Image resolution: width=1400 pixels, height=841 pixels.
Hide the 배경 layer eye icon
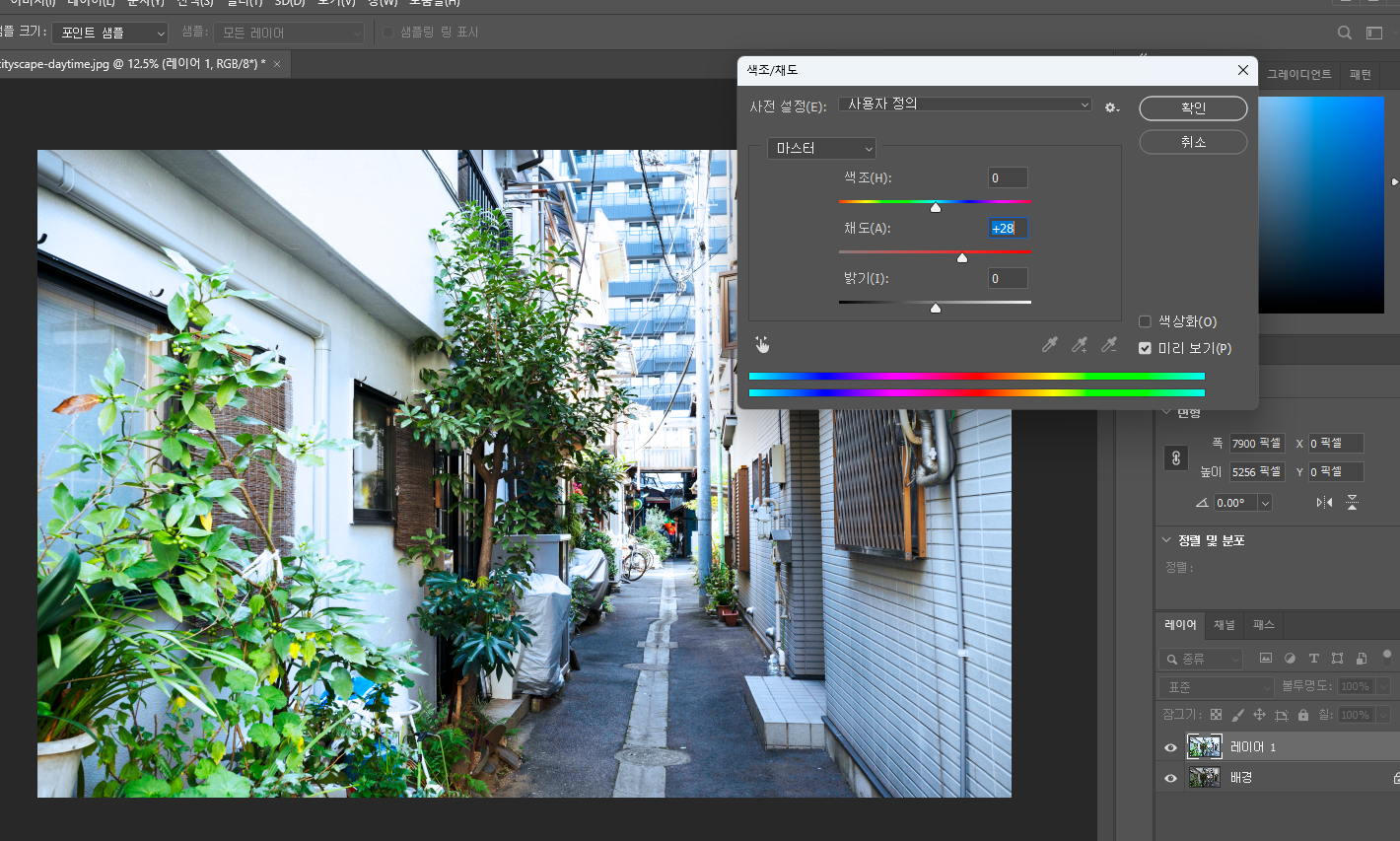click(1170, 778)
